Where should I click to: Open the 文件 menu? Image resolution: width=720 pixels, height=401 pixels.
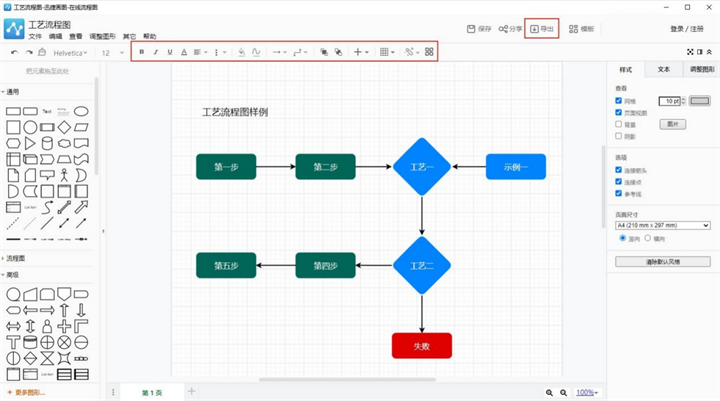[34, 36]
